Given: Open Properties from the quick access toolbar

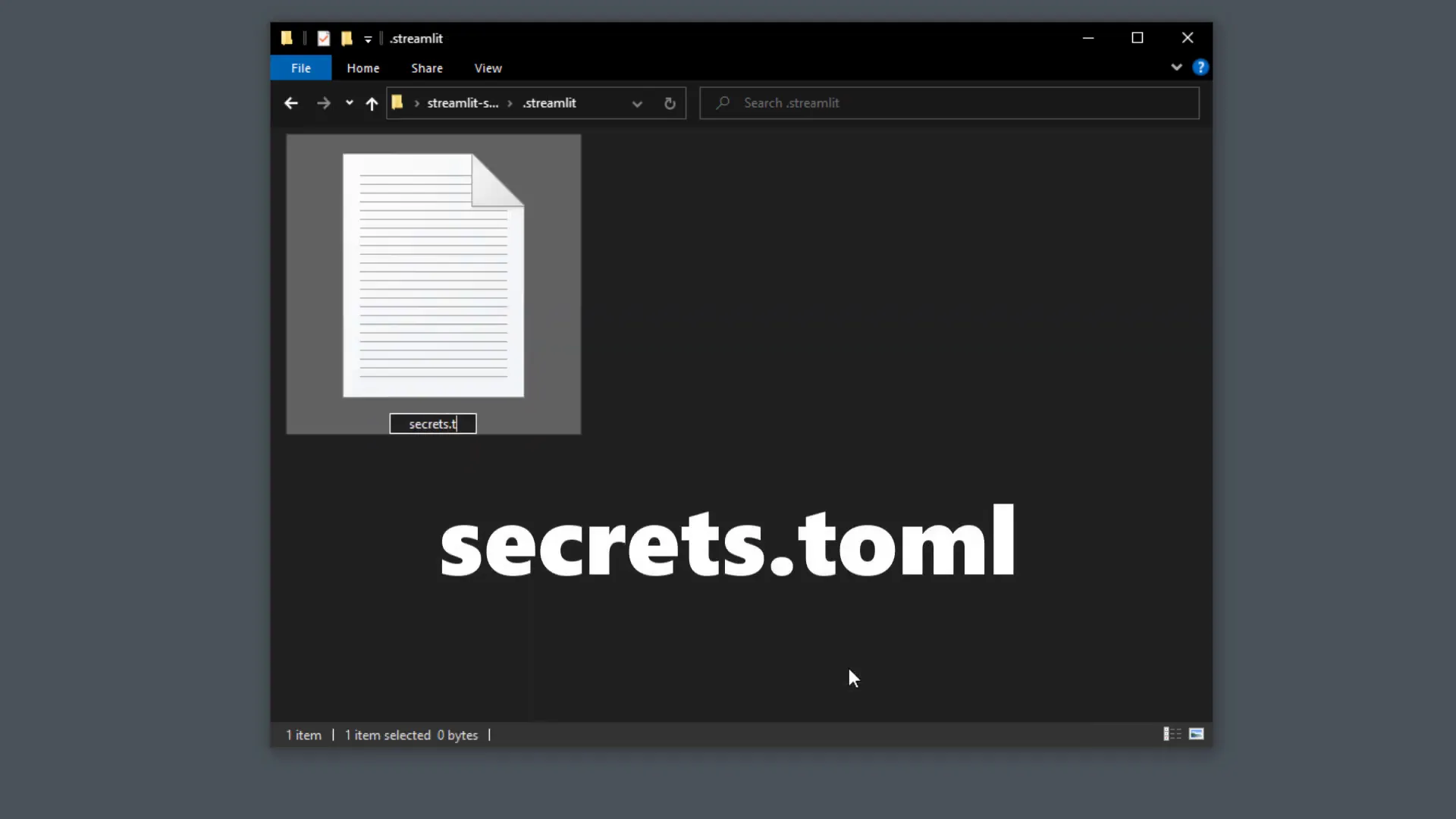Looking at the screenshot, I should (x=324, y=38).
